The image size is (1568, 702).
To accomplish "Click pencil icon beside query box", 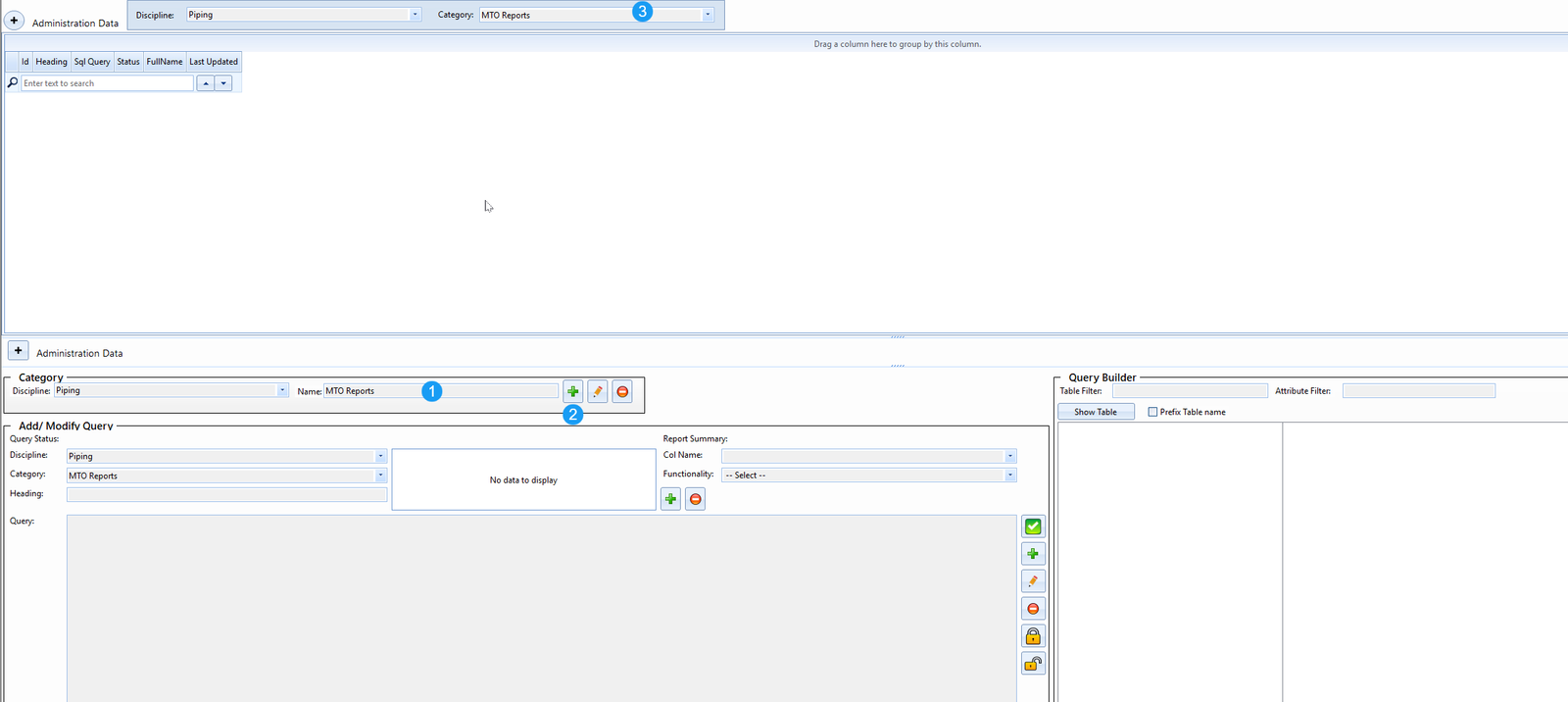I will click(1033, 581).
